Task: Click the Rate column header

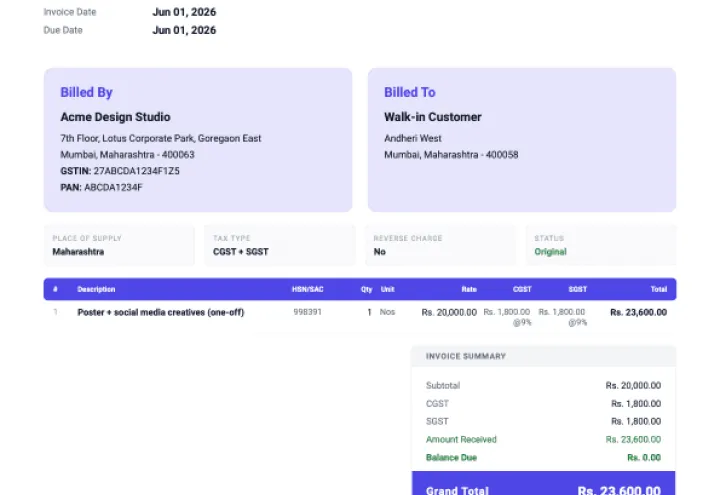Action: (x=469, y=289)
